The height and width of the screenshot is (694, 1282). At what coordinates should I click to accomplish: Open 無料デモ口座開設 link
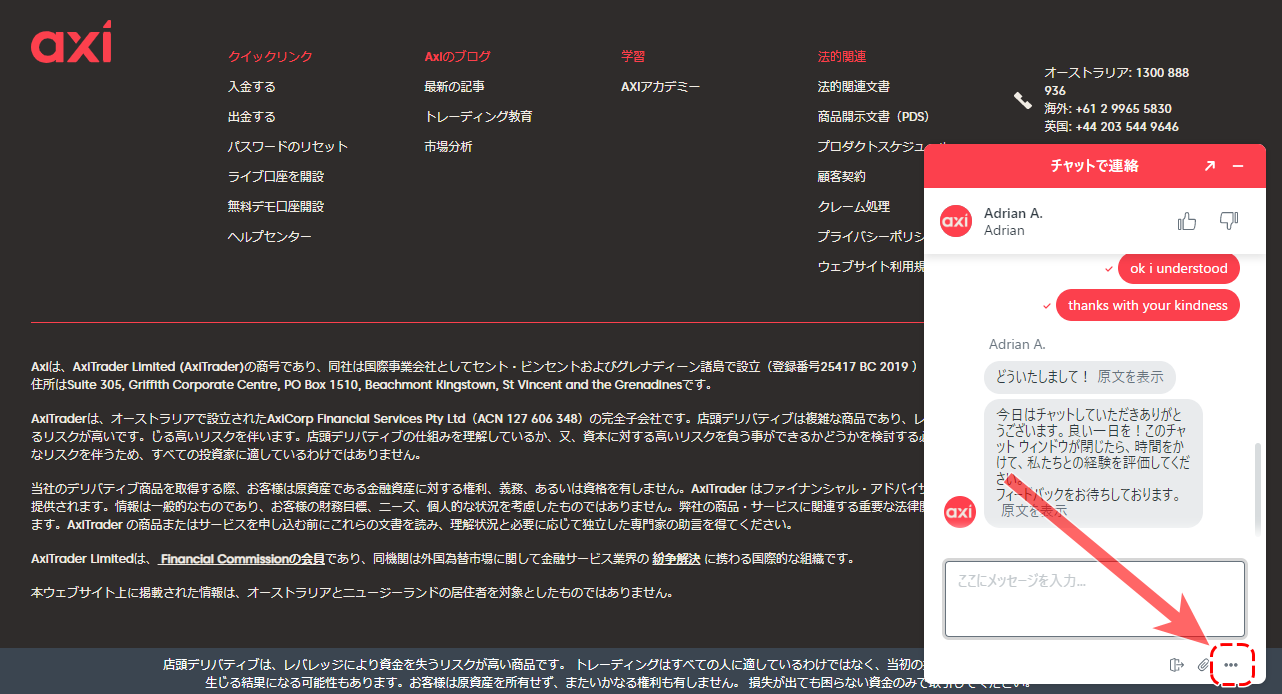point(276,207)
